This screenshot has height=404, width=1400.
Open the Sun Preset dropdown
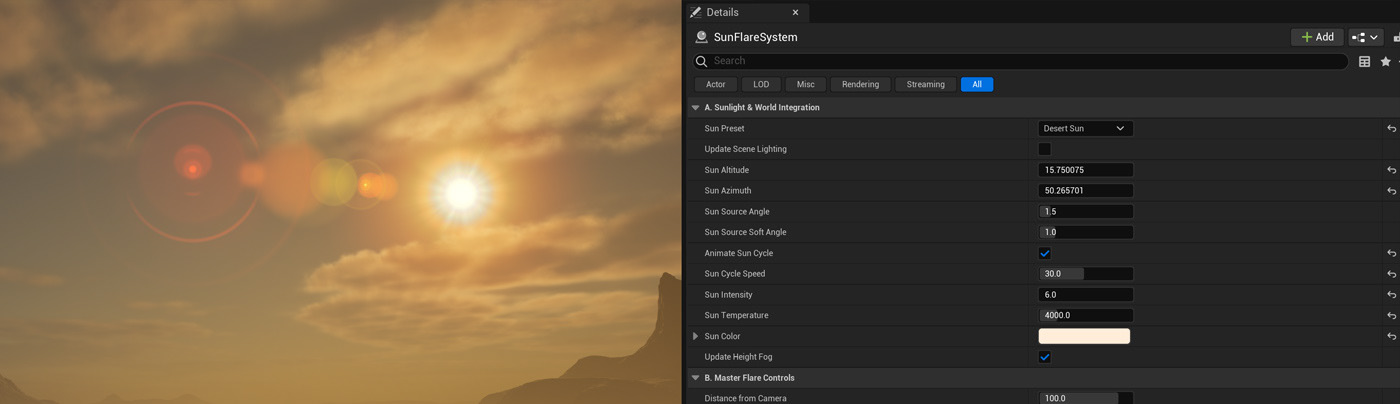(x=1085, y=129)
